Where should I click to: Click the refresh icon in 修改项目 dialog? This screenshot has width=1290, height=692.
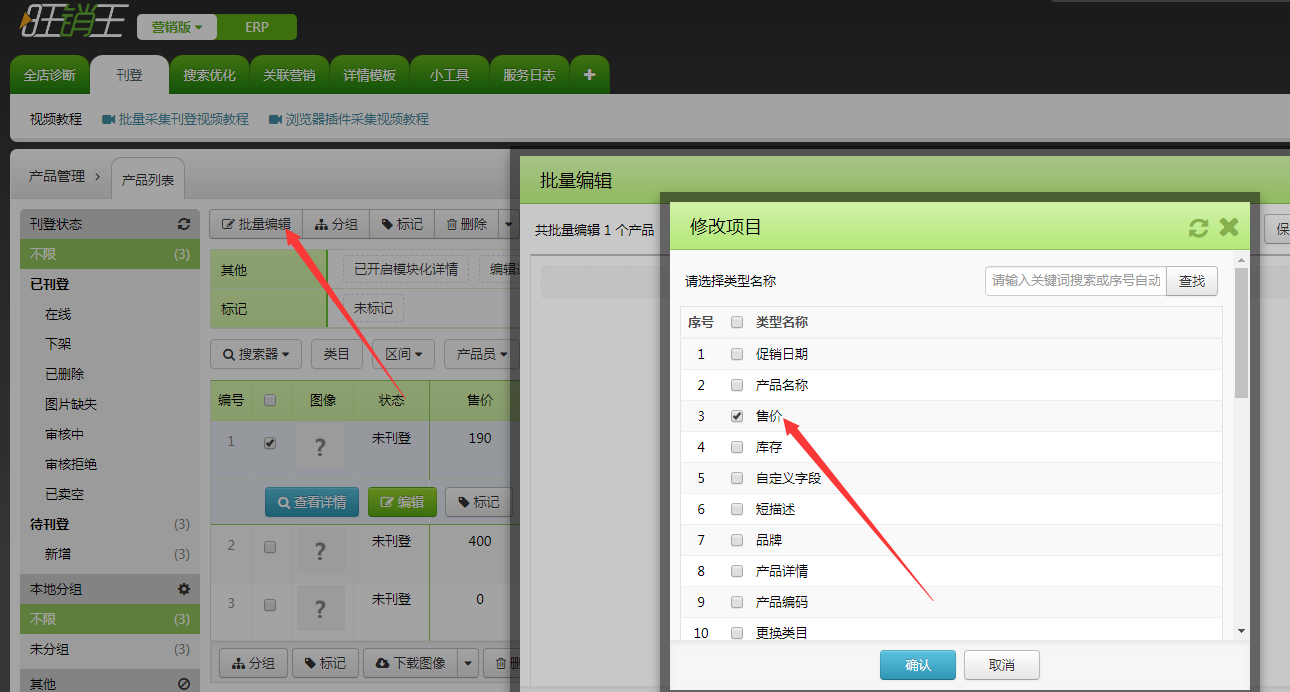[1198, 228]
